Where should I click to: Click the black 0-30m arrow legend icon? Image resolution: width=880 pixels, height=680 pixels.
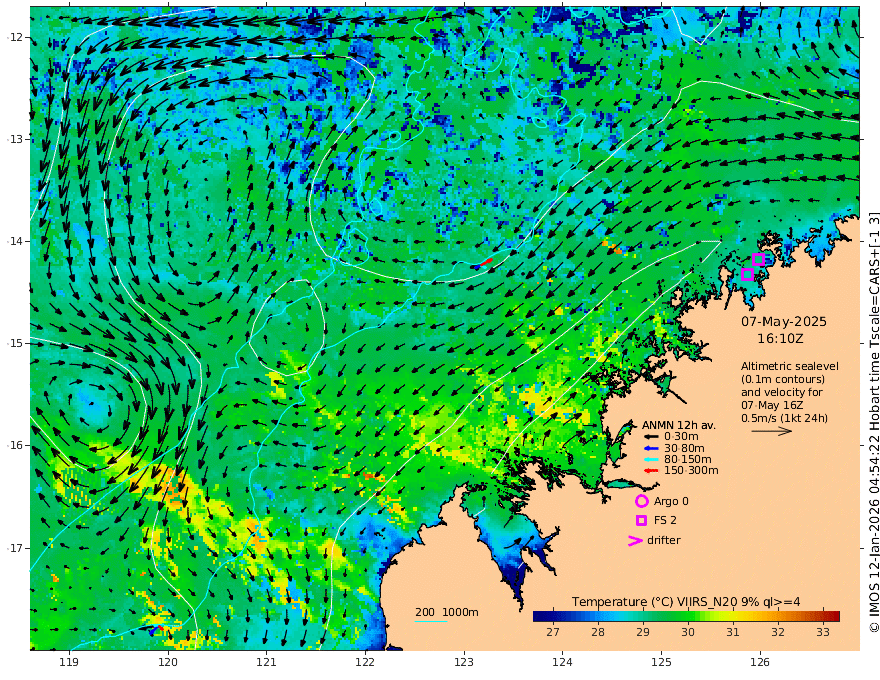(650, 437)
